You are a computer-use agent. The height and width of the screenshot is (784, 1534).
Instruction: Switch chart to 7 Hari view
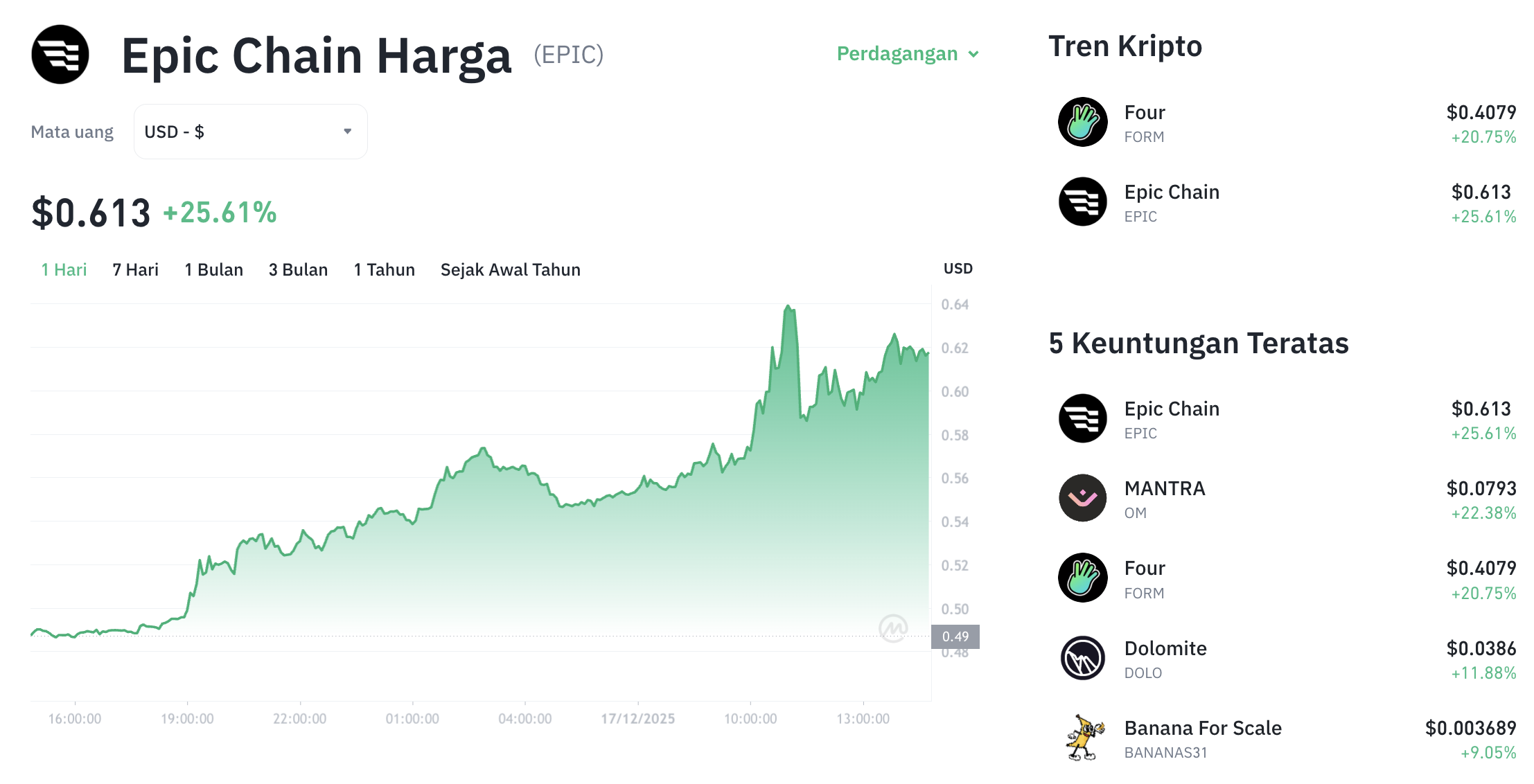pyautogui.click(x=135, y=269)
